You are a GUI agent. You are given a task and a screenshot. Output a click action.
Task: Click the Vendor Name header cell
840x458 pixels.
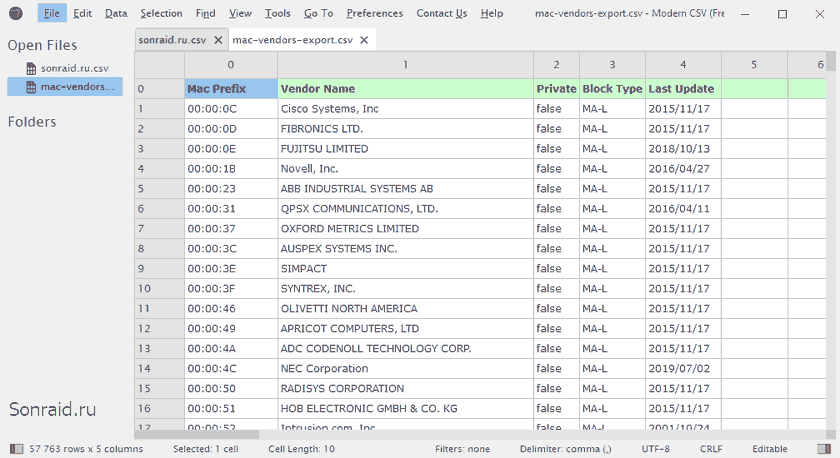[x=406, y=89]
